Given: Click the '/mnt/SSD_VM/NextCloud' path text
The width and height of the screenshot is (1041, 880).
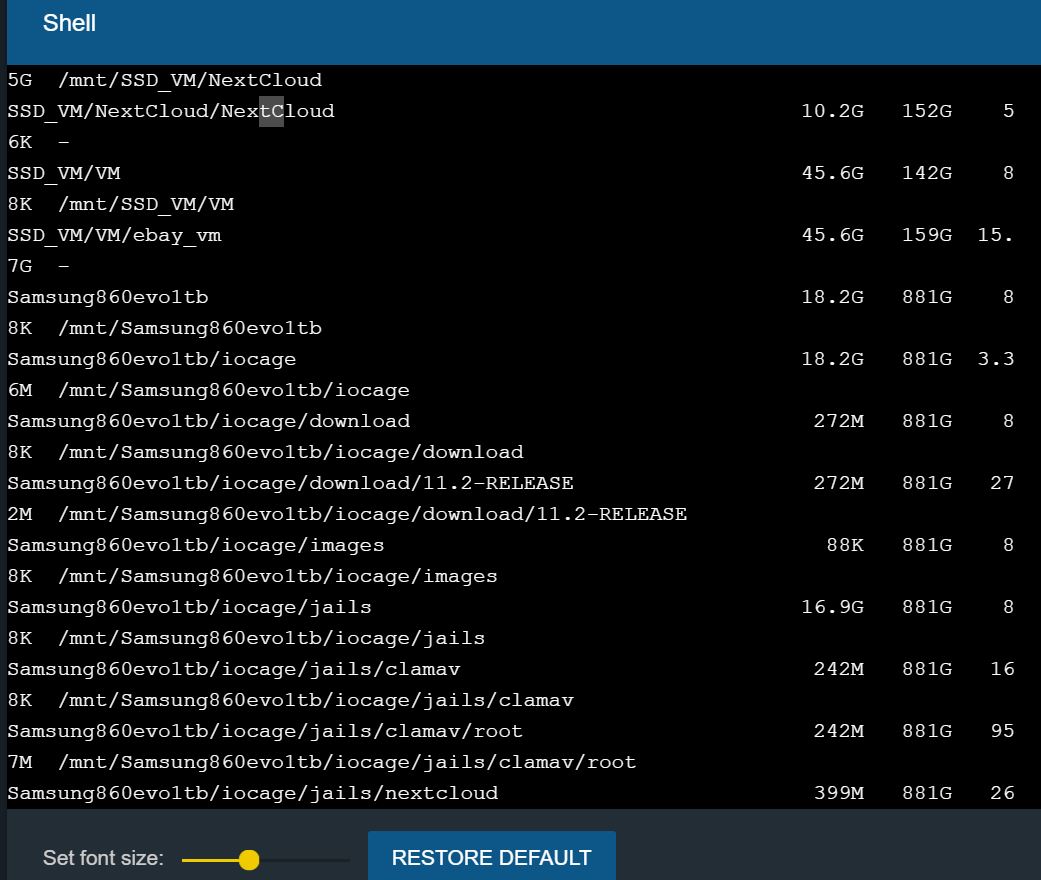Looking at the screenshot, I should pyautogui.click(x=190, y=80).
